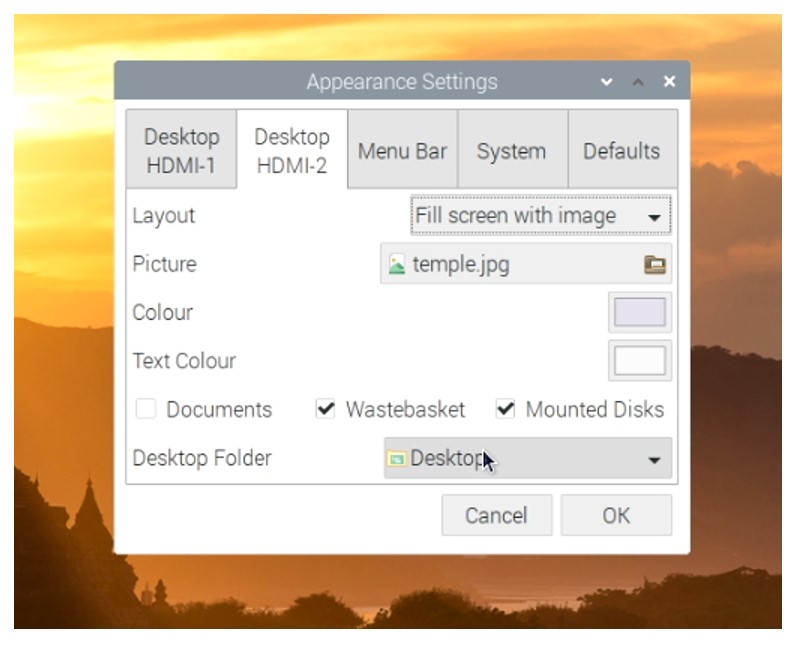Screen dimensions: 798x645
Task: Confirm settings with the OK button
Action: tap(616, 515)
